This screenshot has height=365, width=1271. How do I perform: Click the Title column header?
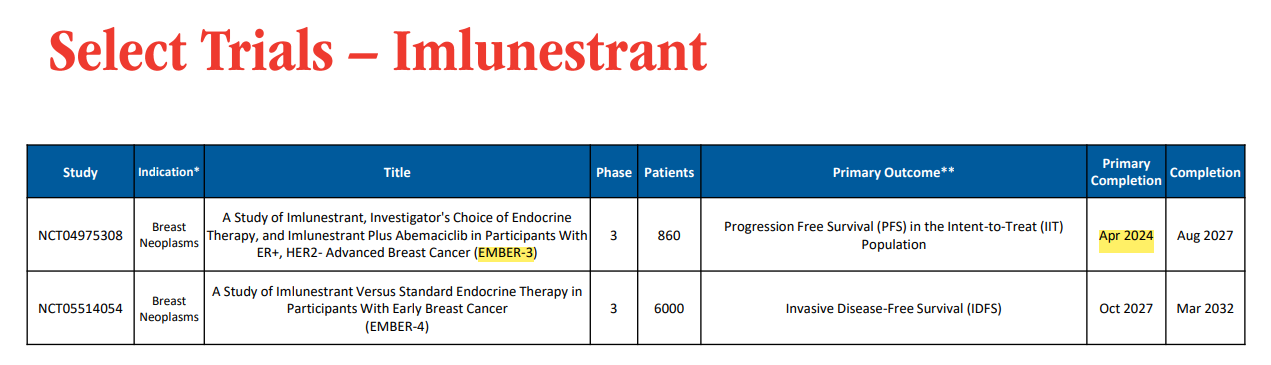coord(397,172)
